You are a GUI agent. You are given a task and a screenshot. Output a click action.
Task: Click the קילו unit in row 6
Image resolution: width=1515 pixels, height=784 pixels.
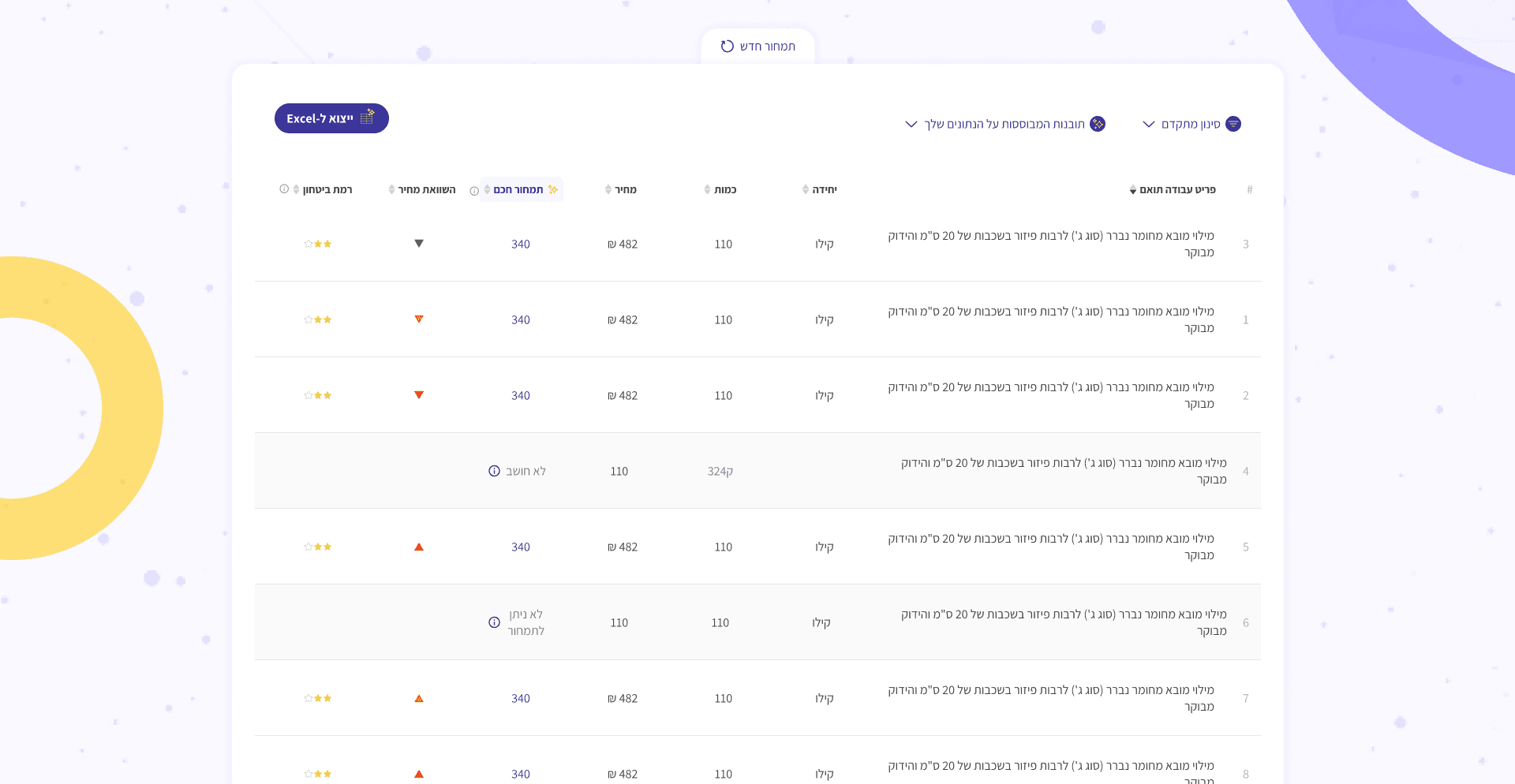pos(821,622)
